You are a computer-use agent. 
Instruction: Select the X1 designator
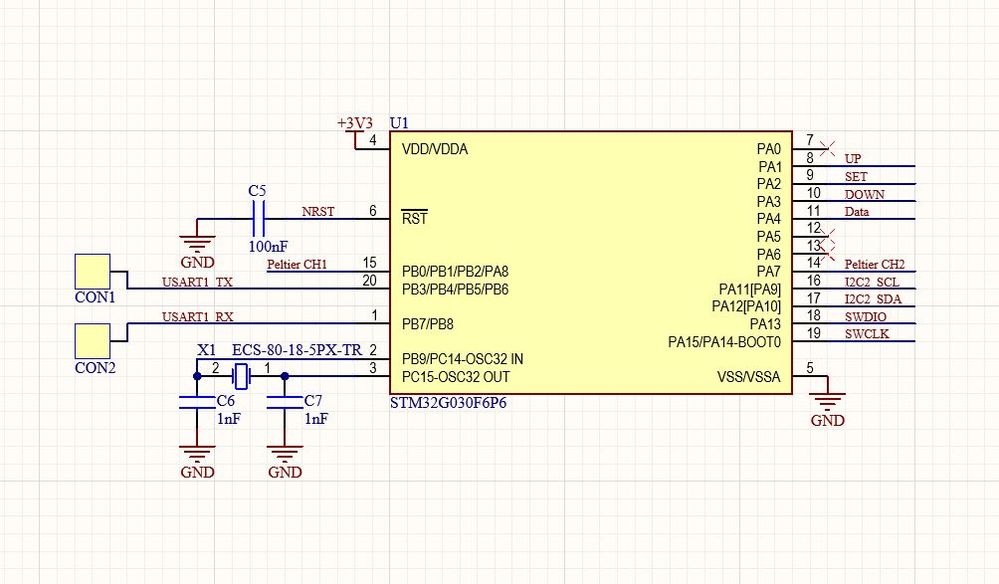click(206, 350)
